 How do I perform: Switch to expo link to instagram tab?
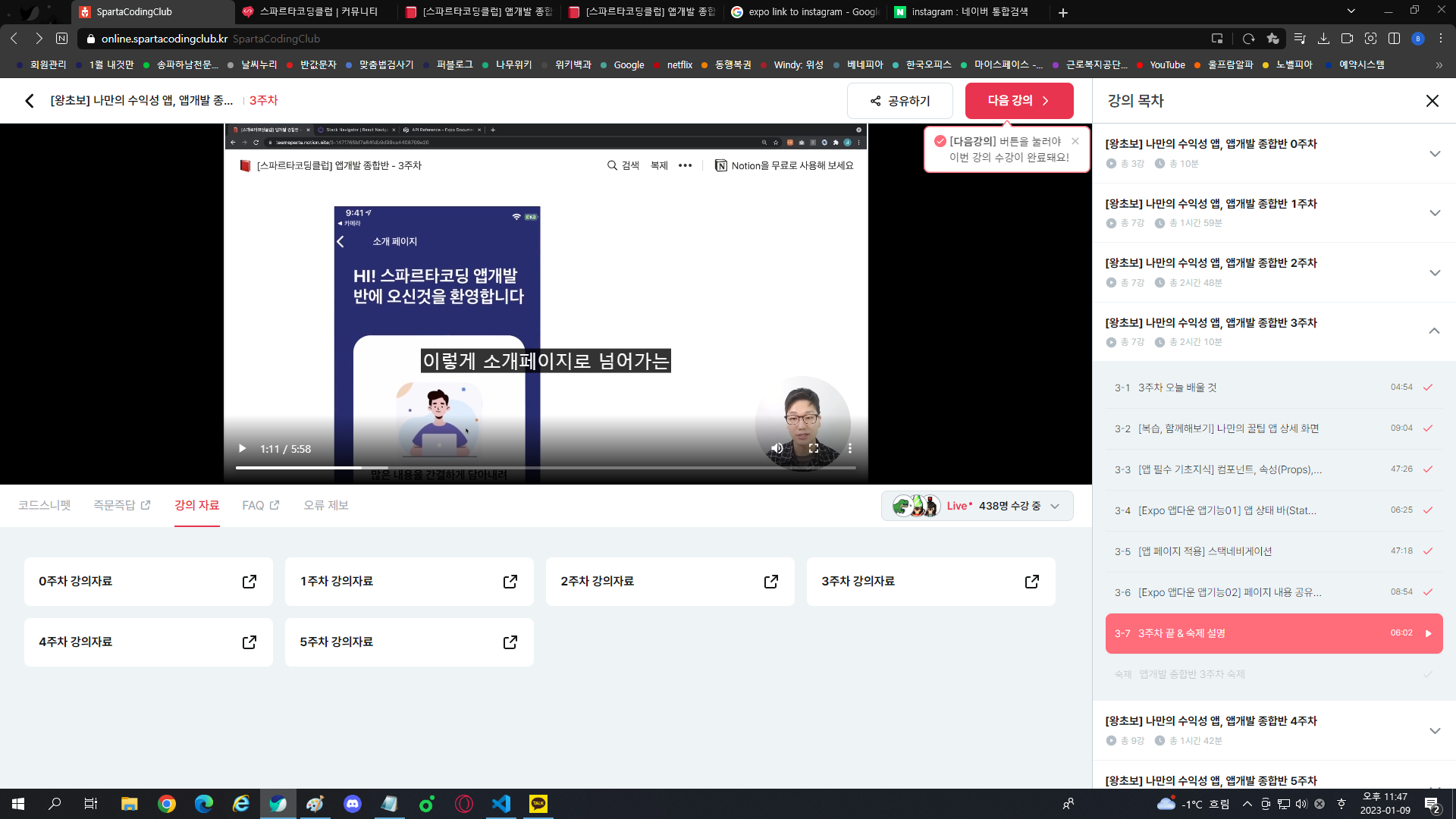805,12
